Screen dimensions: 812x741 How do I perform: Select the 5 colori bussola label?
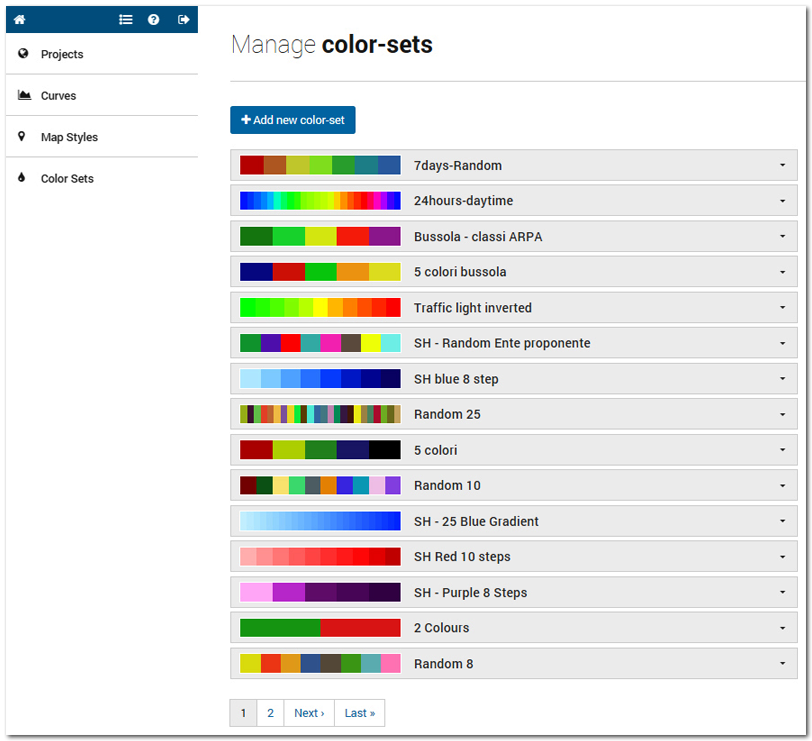(460, 272)
